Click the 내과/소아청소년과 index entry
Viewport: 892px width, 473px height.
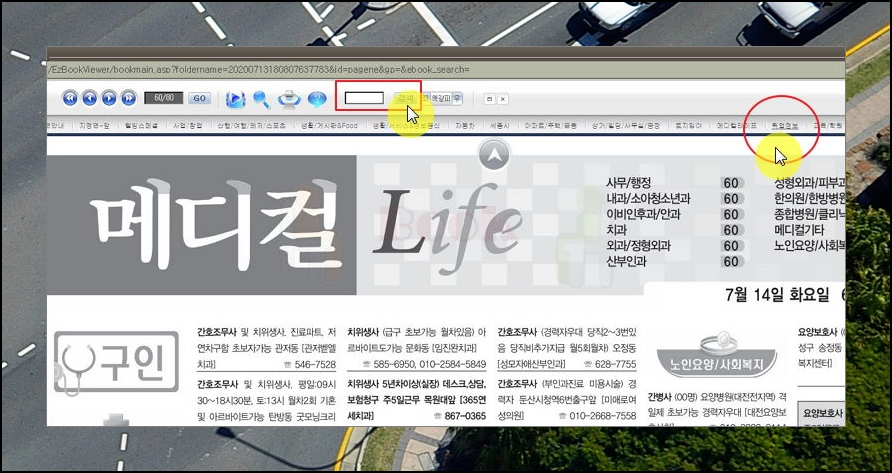[x=649, y=199]
